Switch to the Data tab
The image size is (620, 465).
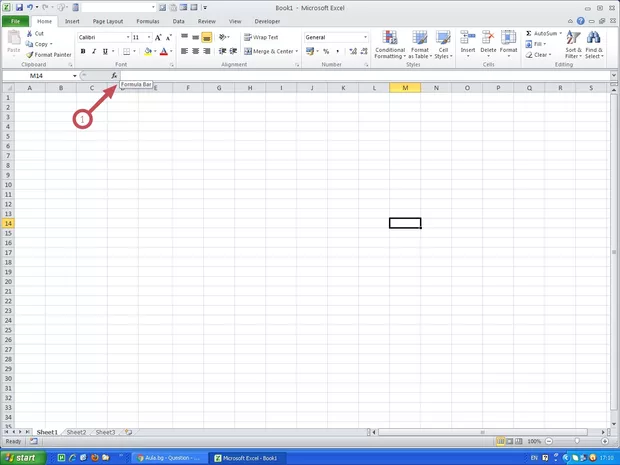[178, 21]
